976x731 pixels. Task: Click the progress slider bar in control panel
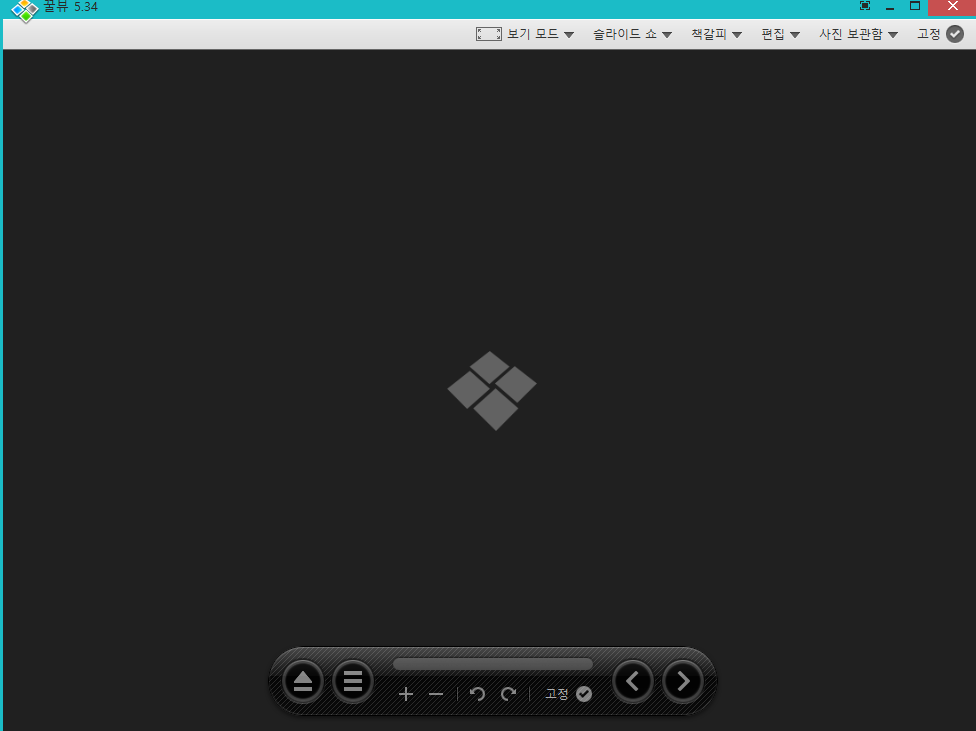pos(492,664)
